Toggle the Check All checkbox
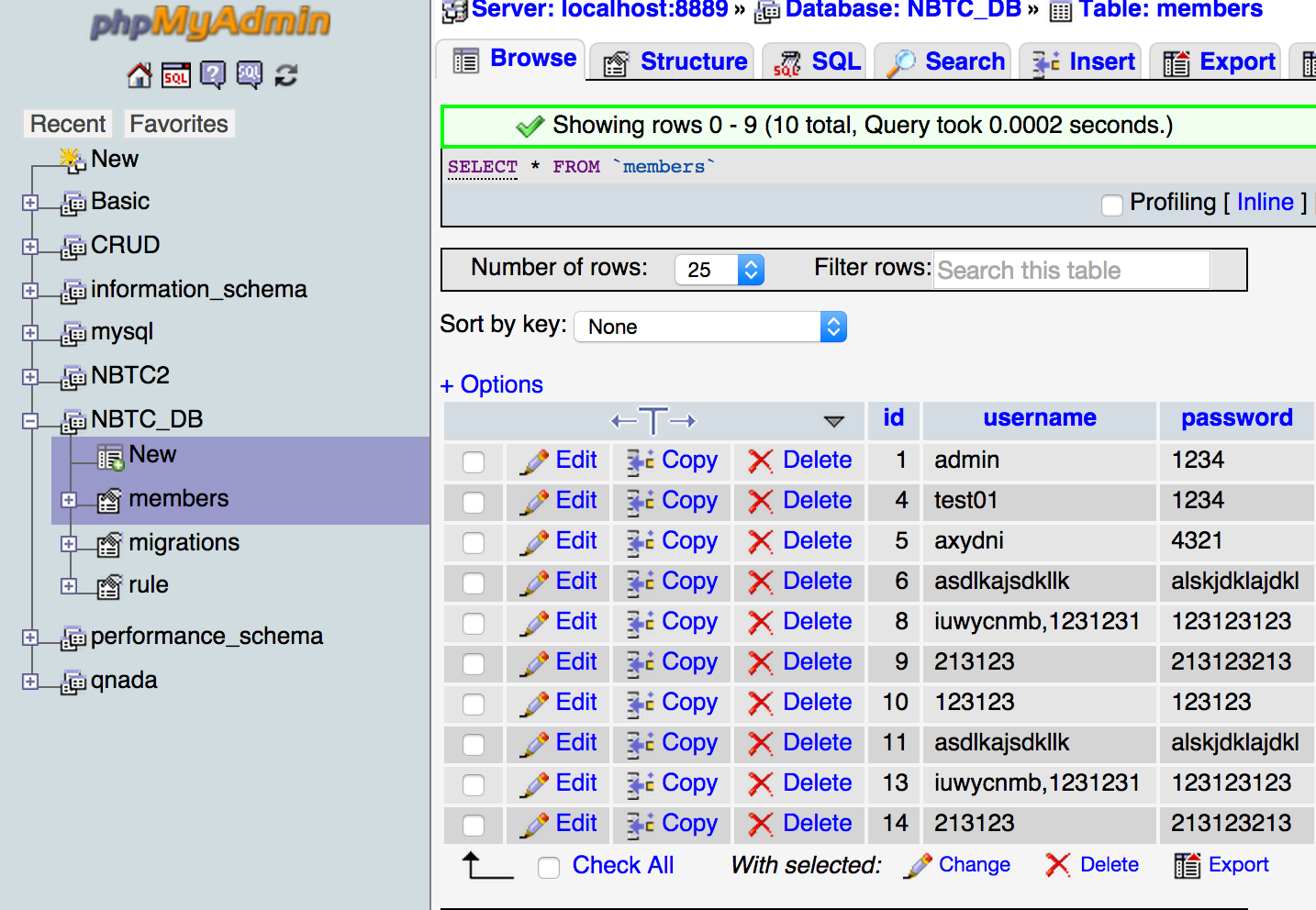Viewport: 1316px width, 910px height. click(x=549, y=867)
